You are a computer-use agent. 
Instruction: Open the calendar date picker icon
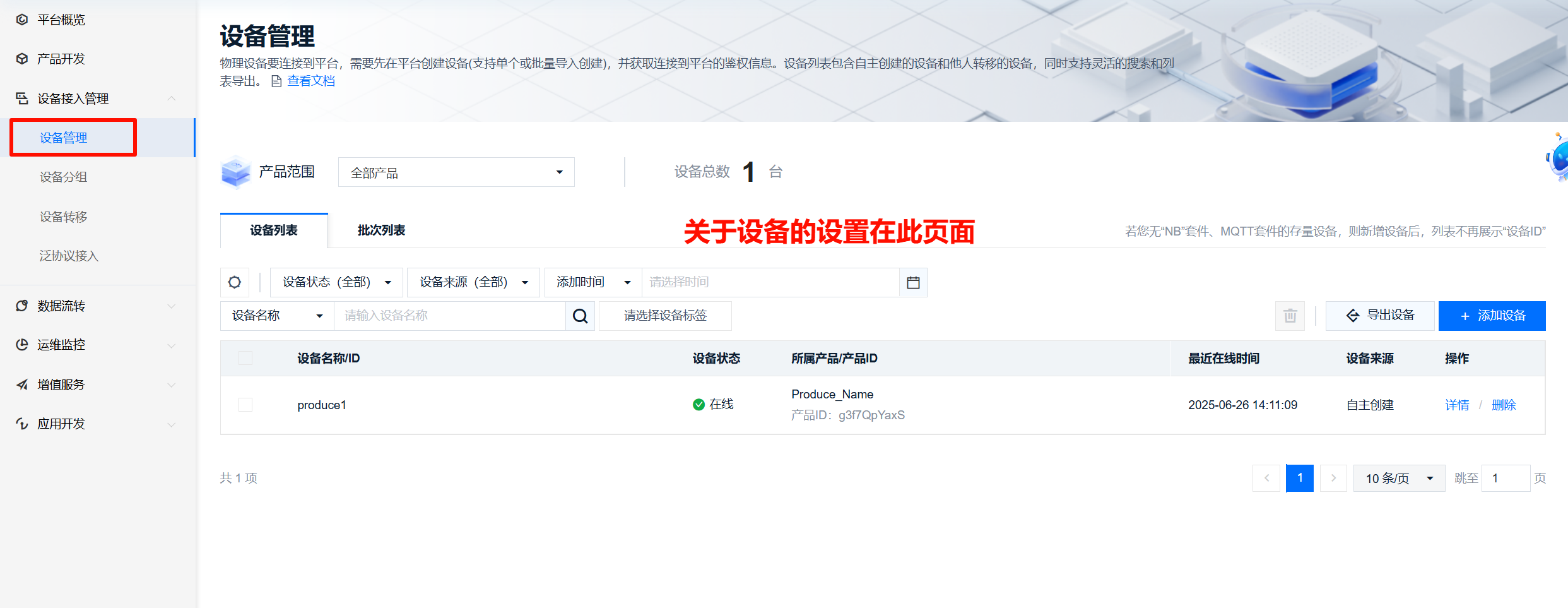click(912, 282)
